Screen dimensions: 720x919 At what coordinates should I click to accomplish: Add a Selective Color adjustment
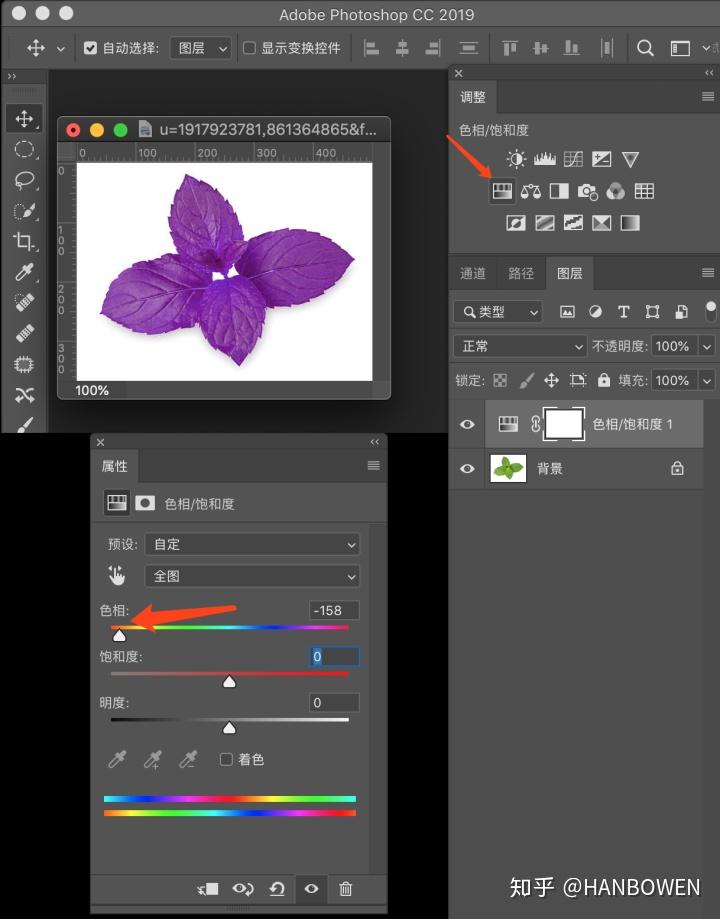602,223
